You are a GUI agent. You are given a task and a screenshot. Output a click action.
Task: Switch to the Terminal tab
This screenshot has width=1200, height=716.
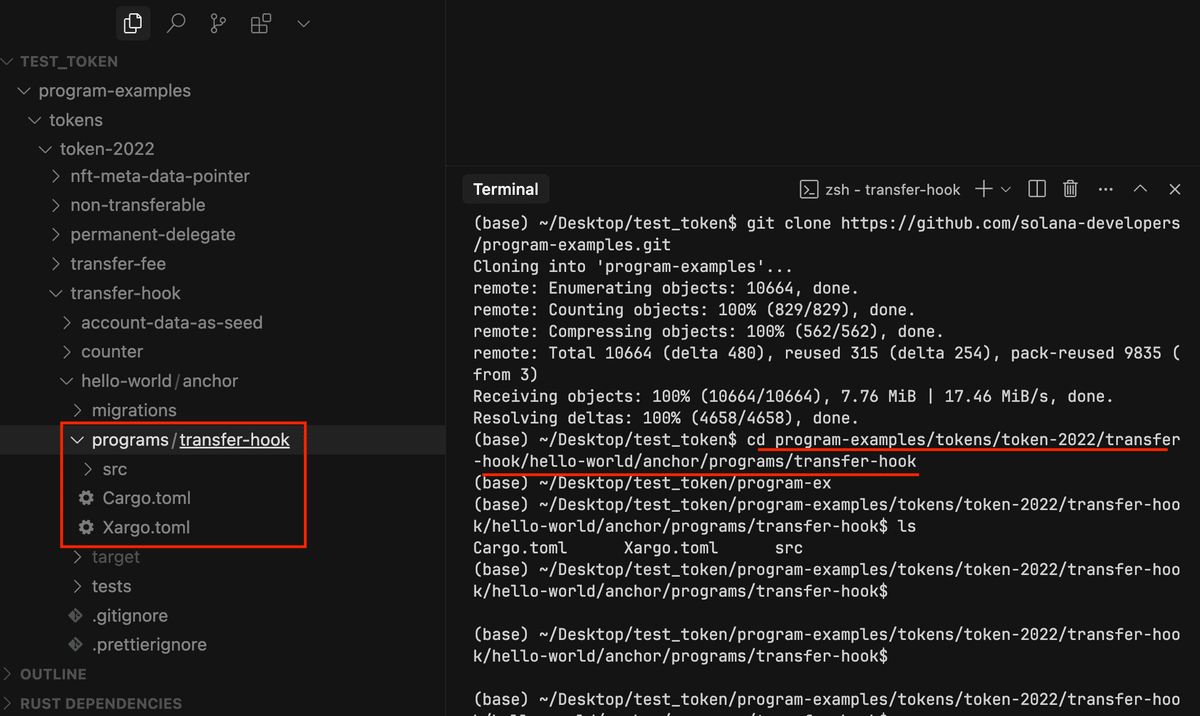[x=505, y=188]
